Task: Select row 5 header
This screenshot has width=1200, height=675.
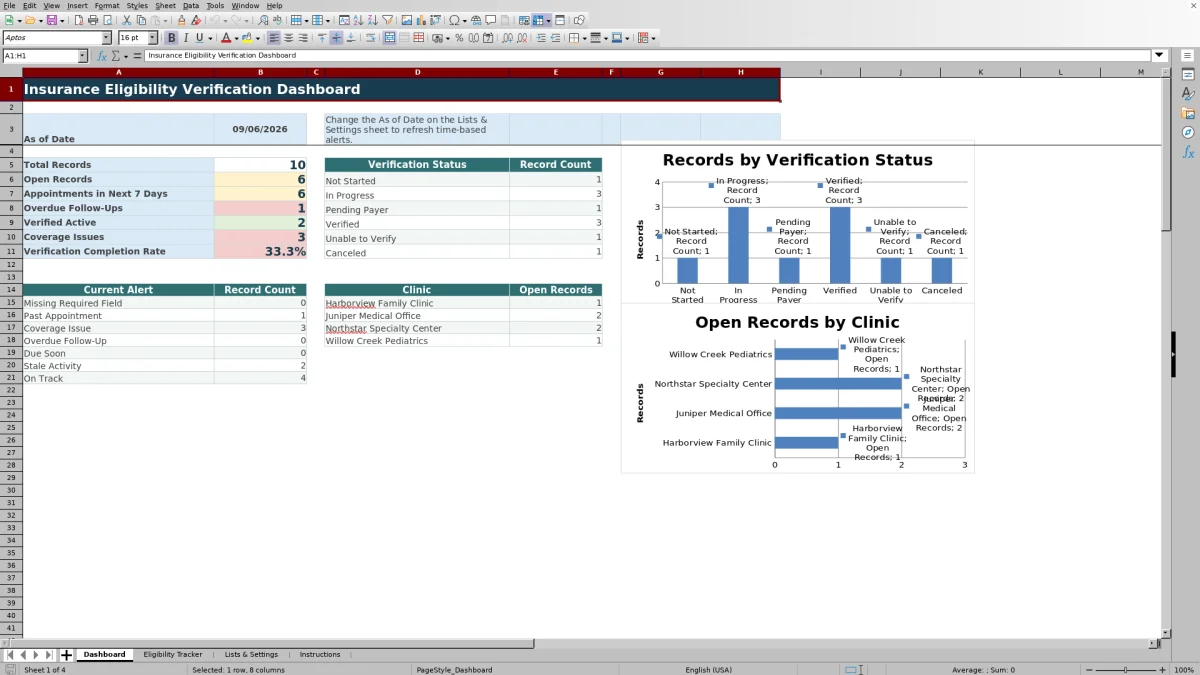Action: point(11,165)
